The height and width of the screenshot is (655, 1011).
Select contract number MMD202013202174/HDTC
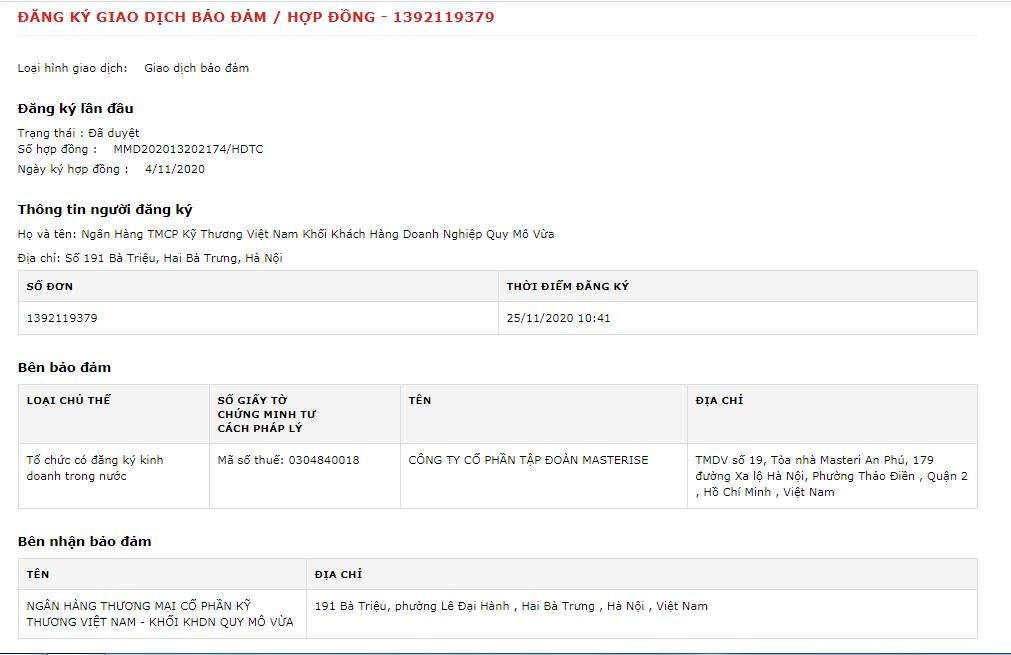188,149
